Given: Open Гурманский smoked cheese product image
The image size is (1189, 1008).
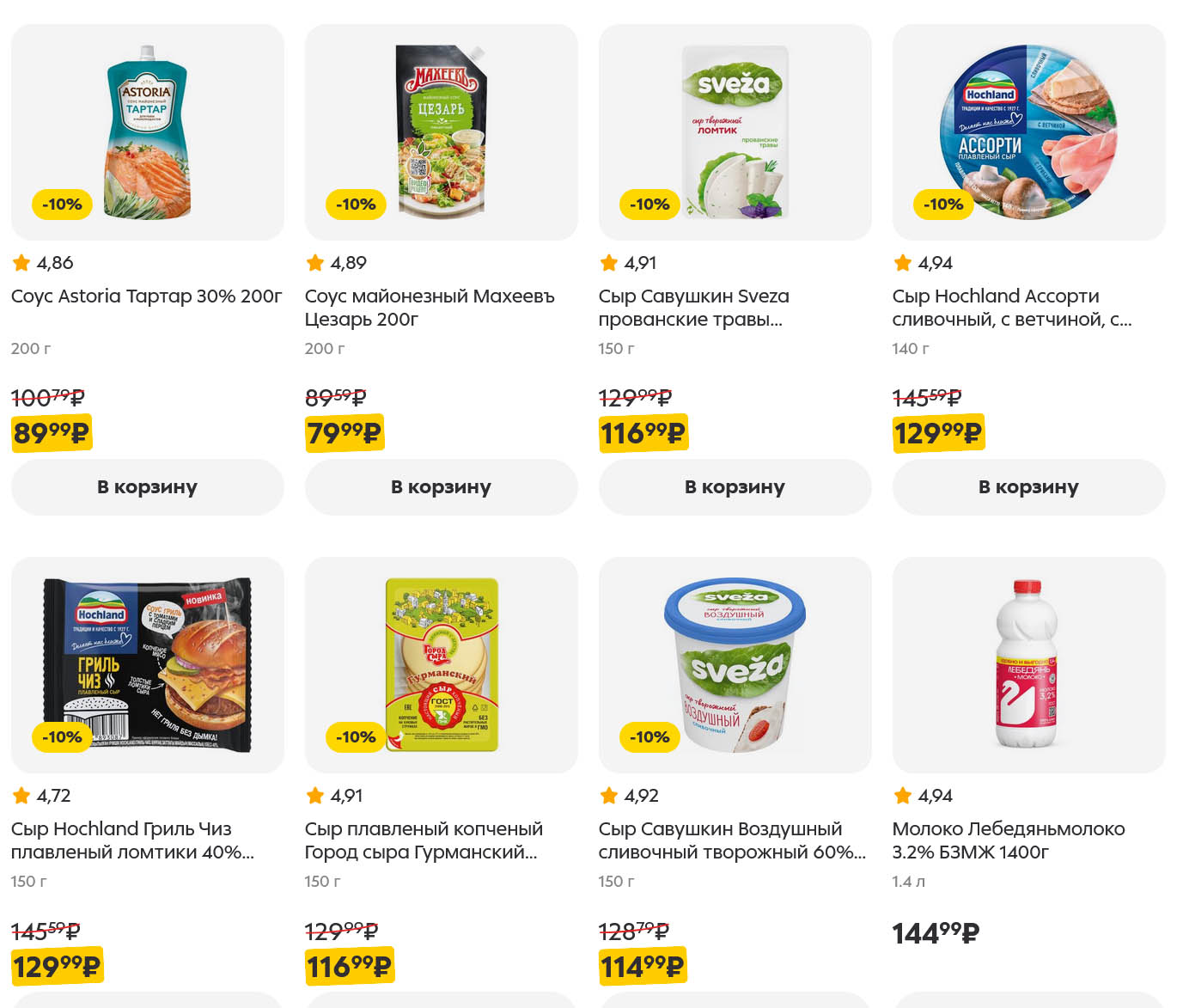Looking at the screenshot, I should [441, 664].
